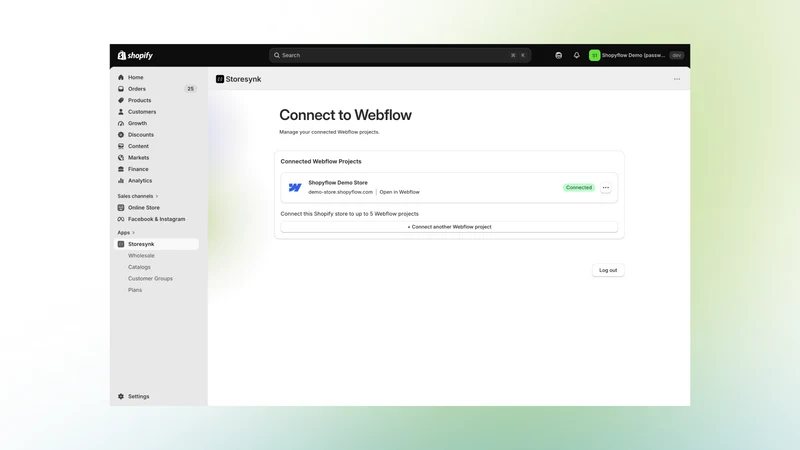The height and width of the screenshot is (450, 800).
Task: Click the Finance sidebar icon
Action: coord(121,169)
